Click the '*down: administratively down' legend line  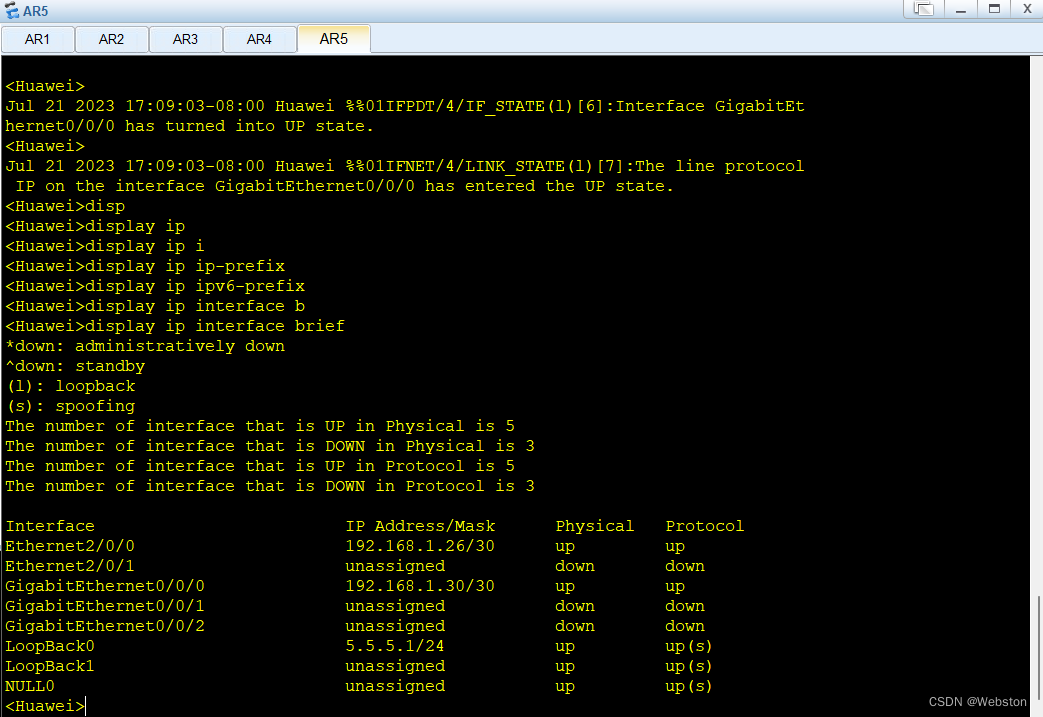tap(145, 346)
